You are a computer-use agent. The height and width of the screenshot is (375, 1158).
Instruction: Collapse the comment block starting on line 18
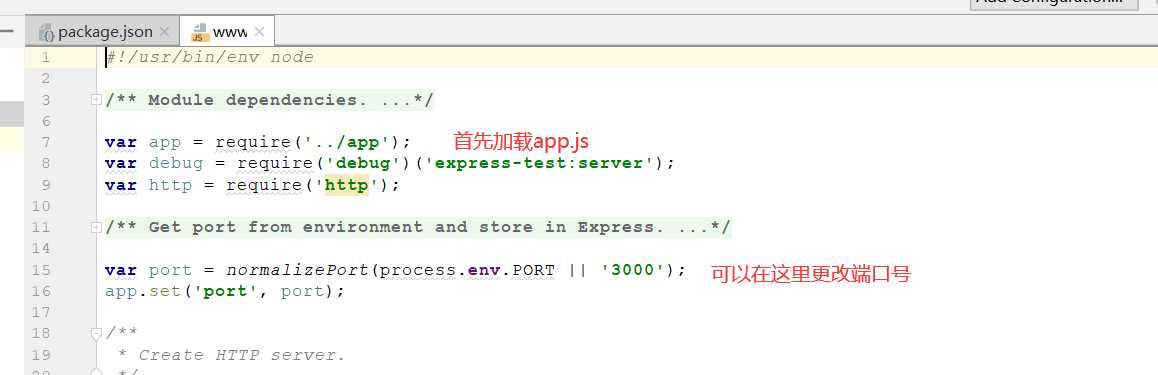(x=96, y=334)
